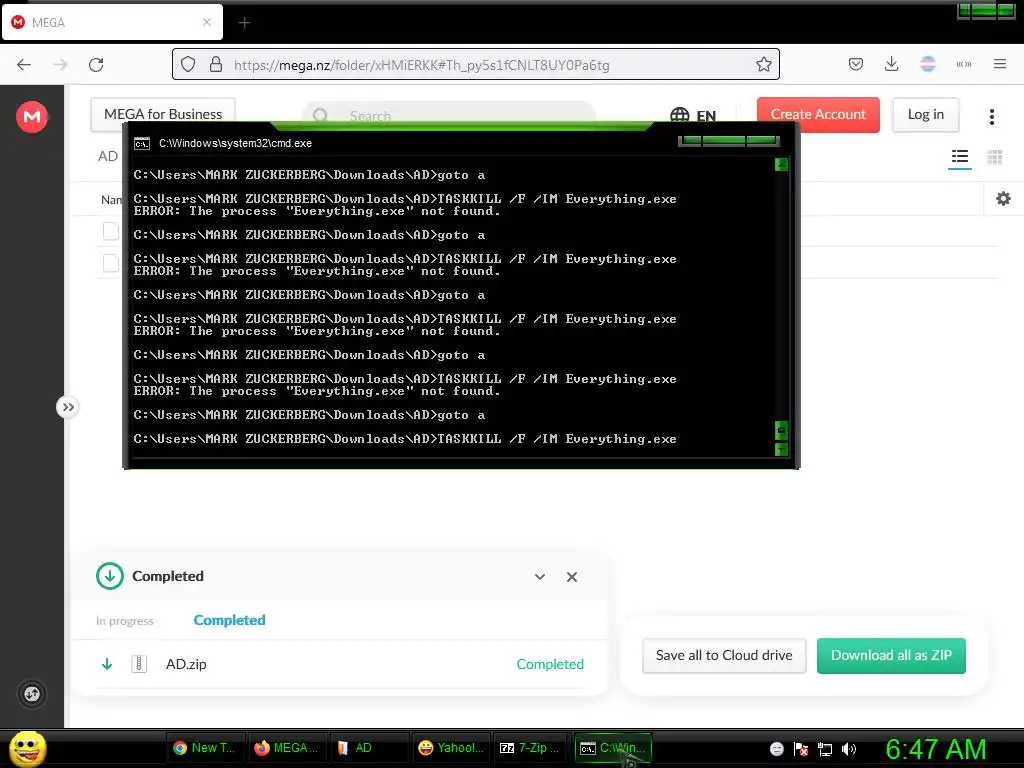Click the network tray icon
Image resolution: width=1024 pixels, height=768 pixels.
point(825,749)
